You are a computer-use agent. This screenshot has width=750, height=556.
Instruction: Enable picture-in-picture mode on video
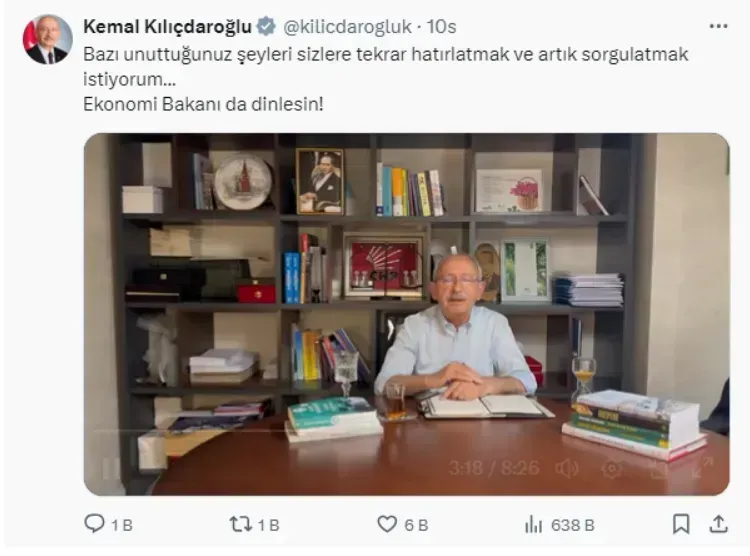point(659,468)
